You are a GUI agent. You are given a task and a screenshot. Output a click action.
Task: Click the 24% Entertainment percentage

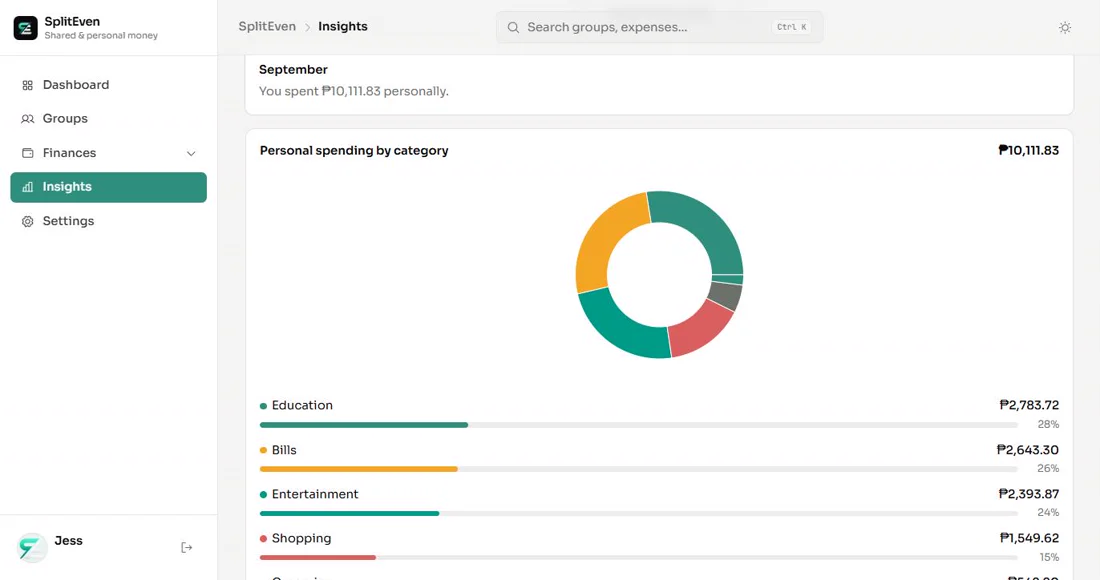coord(1048,513)
